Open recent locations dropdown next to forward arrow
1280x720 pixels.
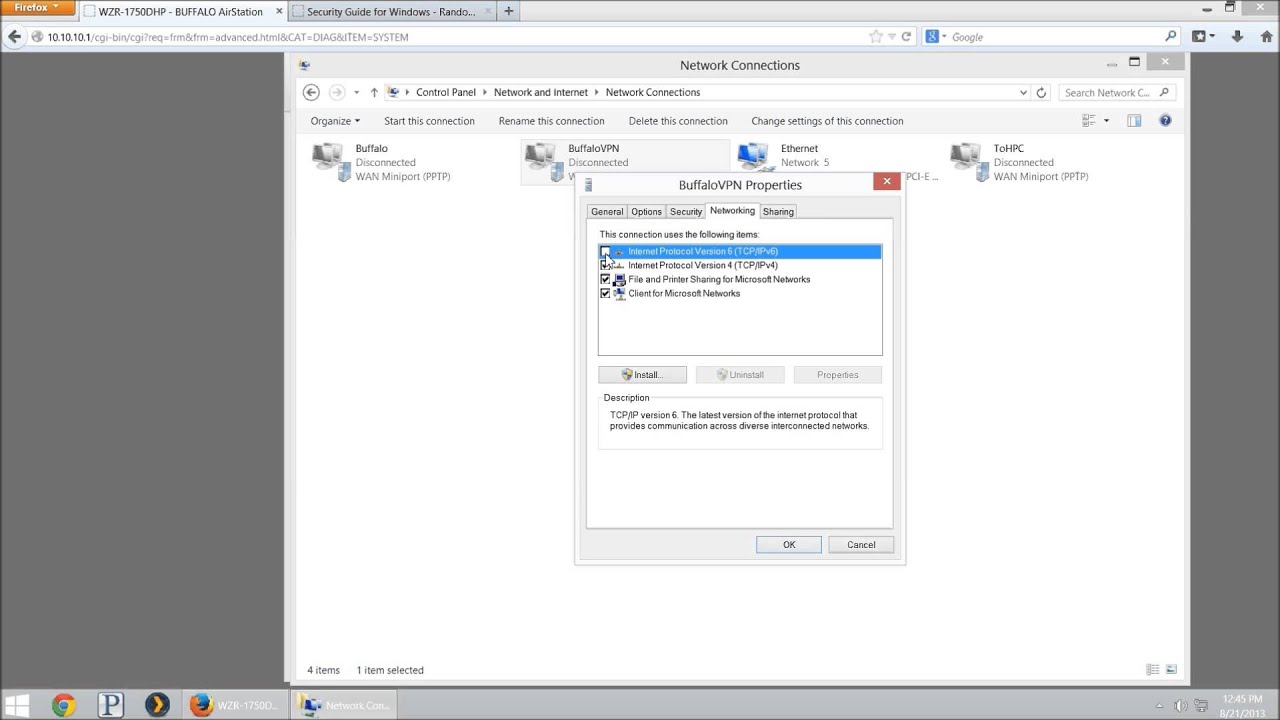[x=356, y=92]
